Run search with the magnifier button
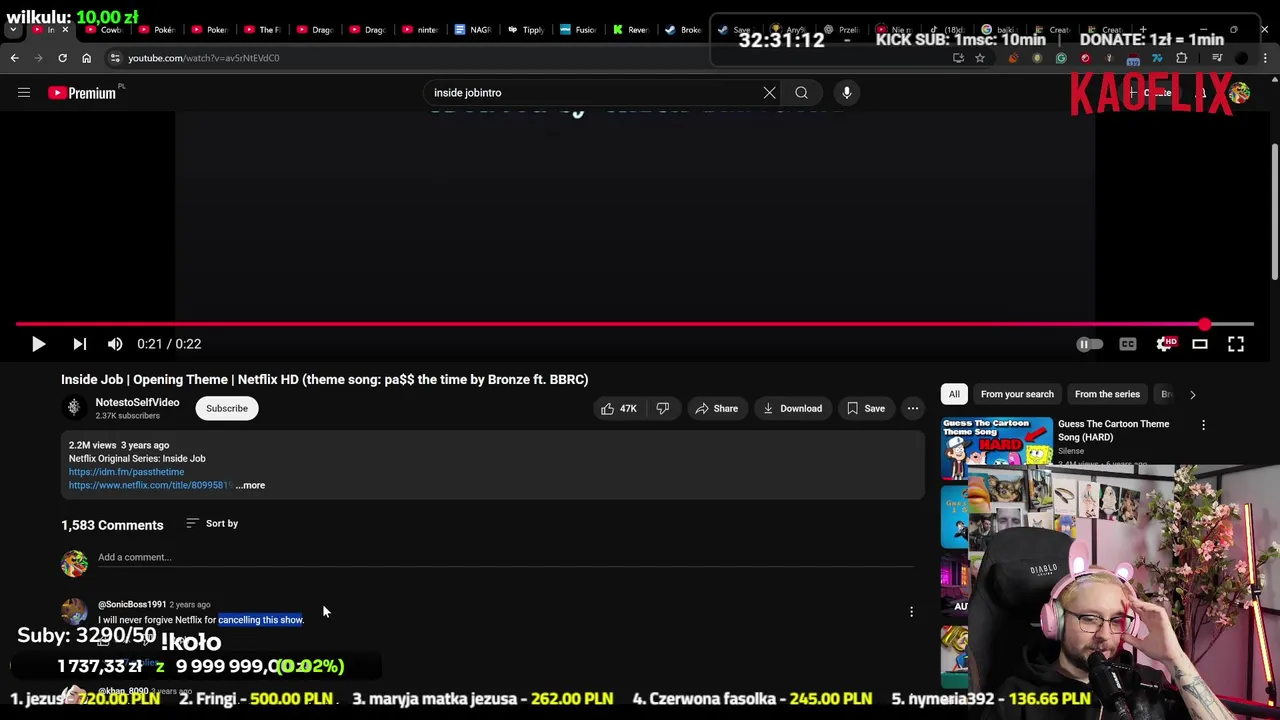 coord(801,93)
